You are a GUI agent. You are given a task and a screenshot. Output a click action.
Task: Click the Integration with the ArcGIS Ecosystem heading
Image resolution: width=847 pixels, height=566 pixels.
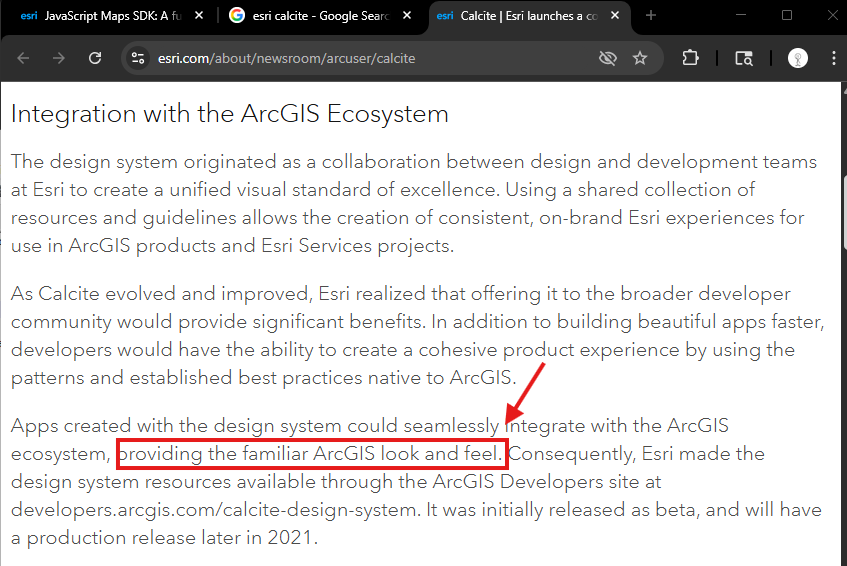230,114
